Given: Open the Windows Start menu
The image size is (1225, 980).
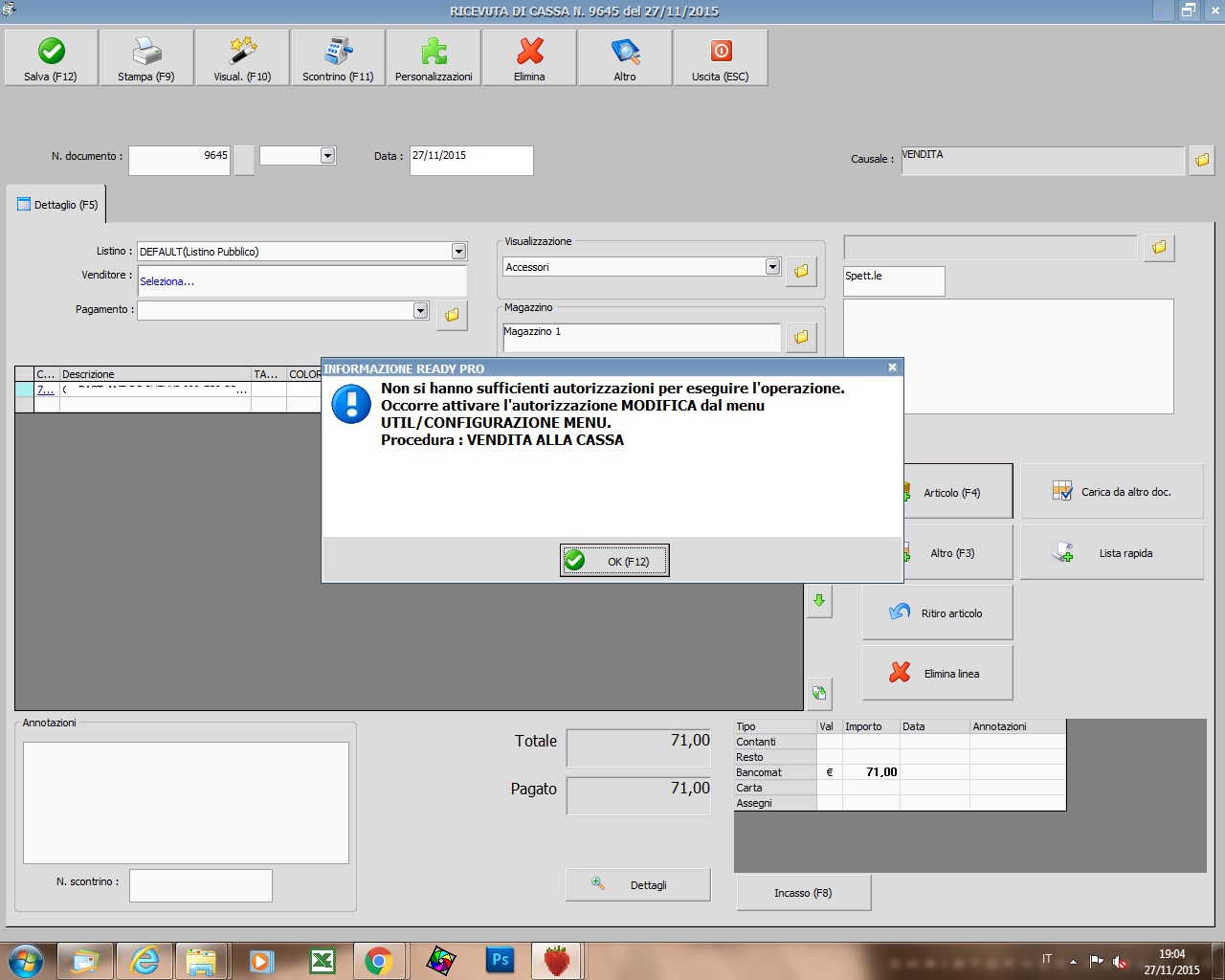Looking at the screenshot, I should pyautogui.click(x=26, y=960).
